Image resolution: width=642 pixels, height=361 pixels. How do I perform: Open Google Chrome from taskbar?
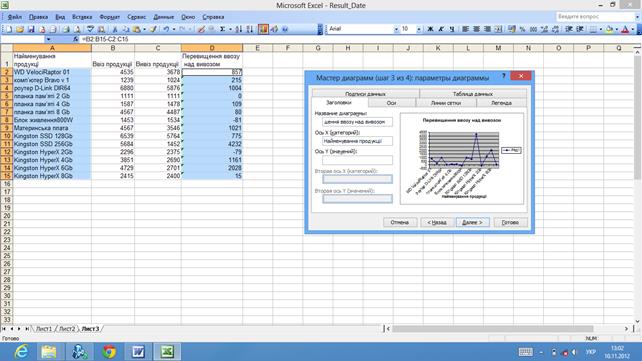109,352
